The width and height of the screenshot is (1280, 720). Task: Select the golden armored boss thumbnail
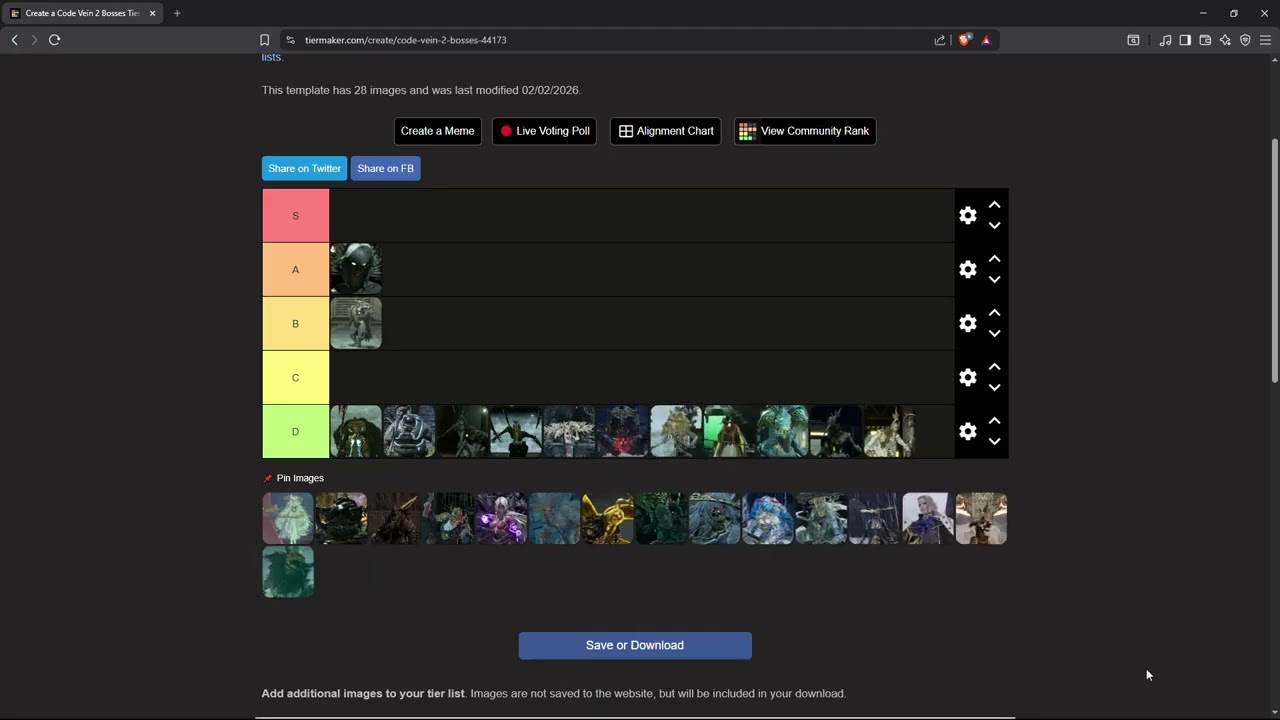(608, 518)
